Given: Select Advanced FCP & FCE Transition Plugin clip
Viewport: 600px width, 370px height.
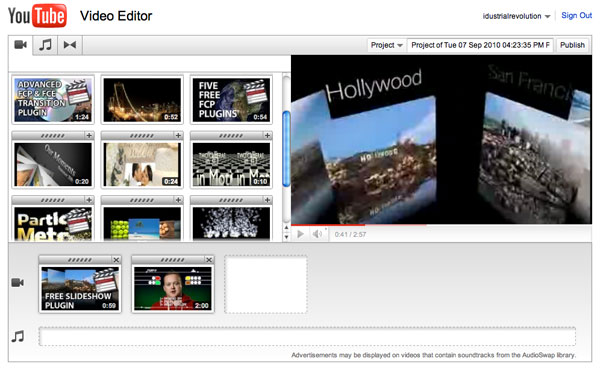Looking at the screenshot, I should (x=53, y=100).
